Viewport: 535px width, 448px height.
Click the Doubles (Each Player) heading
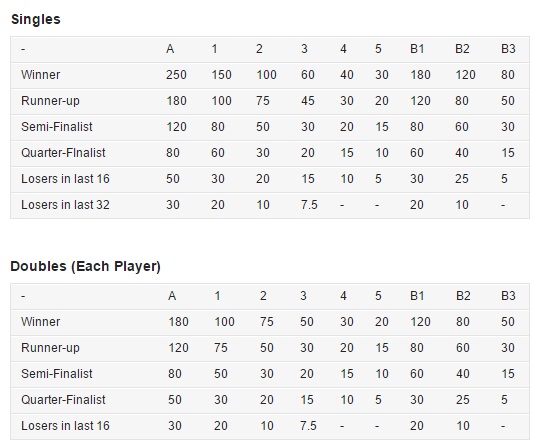pos(85,266)
